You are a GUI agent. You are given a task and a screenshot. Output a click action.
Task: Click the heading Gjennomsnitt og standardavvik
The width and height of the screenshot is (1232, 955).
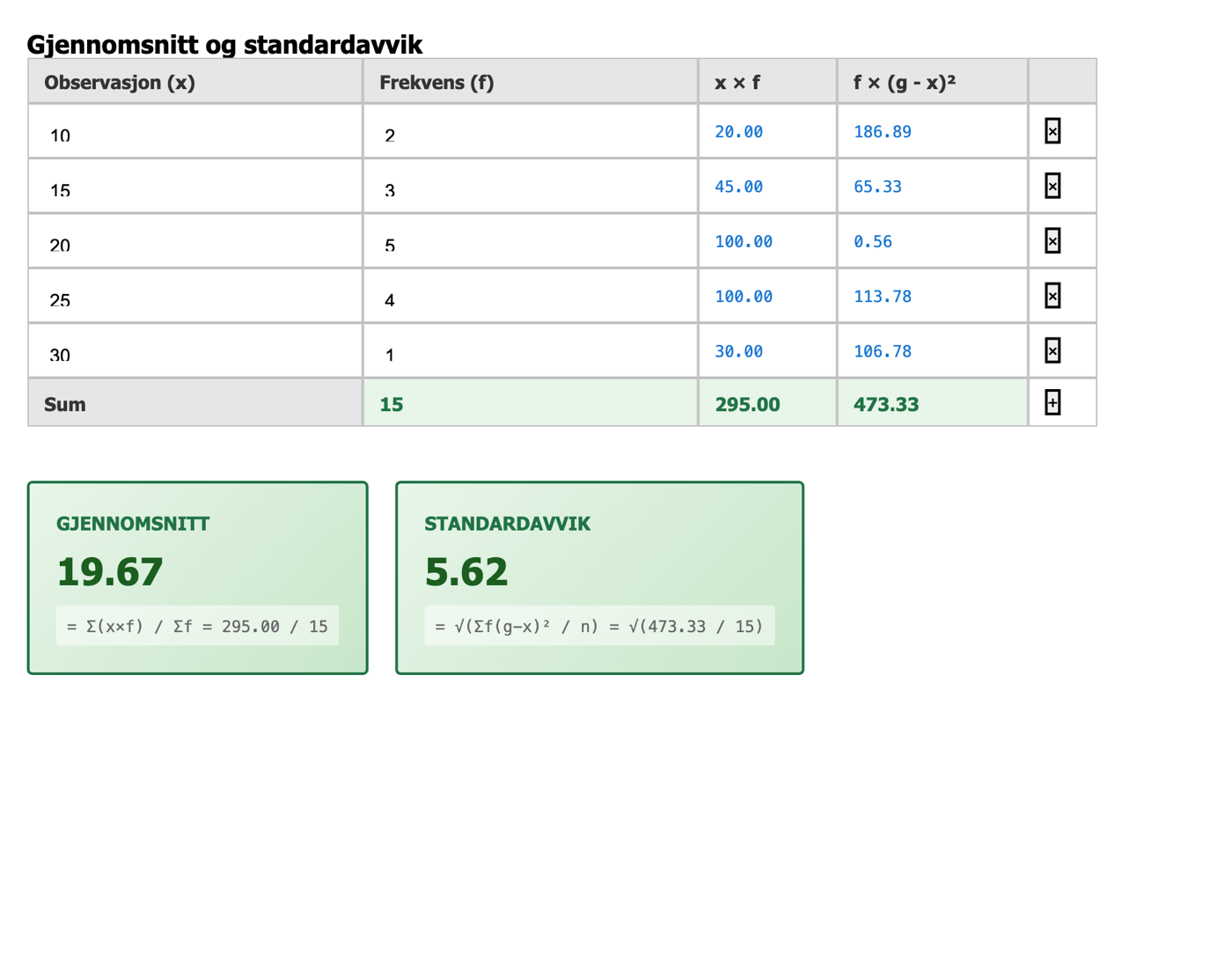pos(224,44)
